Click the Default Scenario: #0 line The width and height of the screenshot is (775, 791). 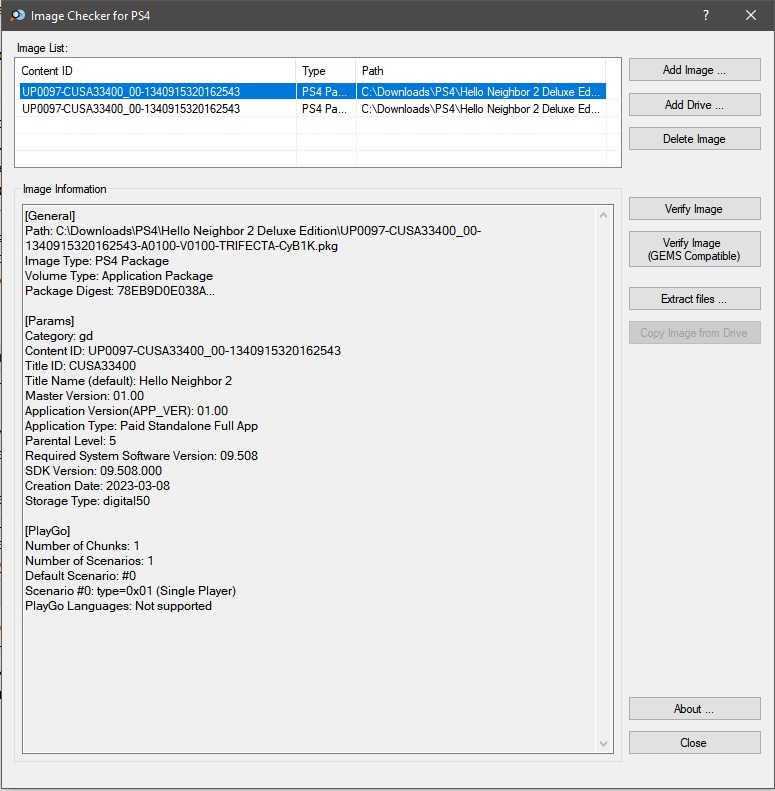point(80,576)
